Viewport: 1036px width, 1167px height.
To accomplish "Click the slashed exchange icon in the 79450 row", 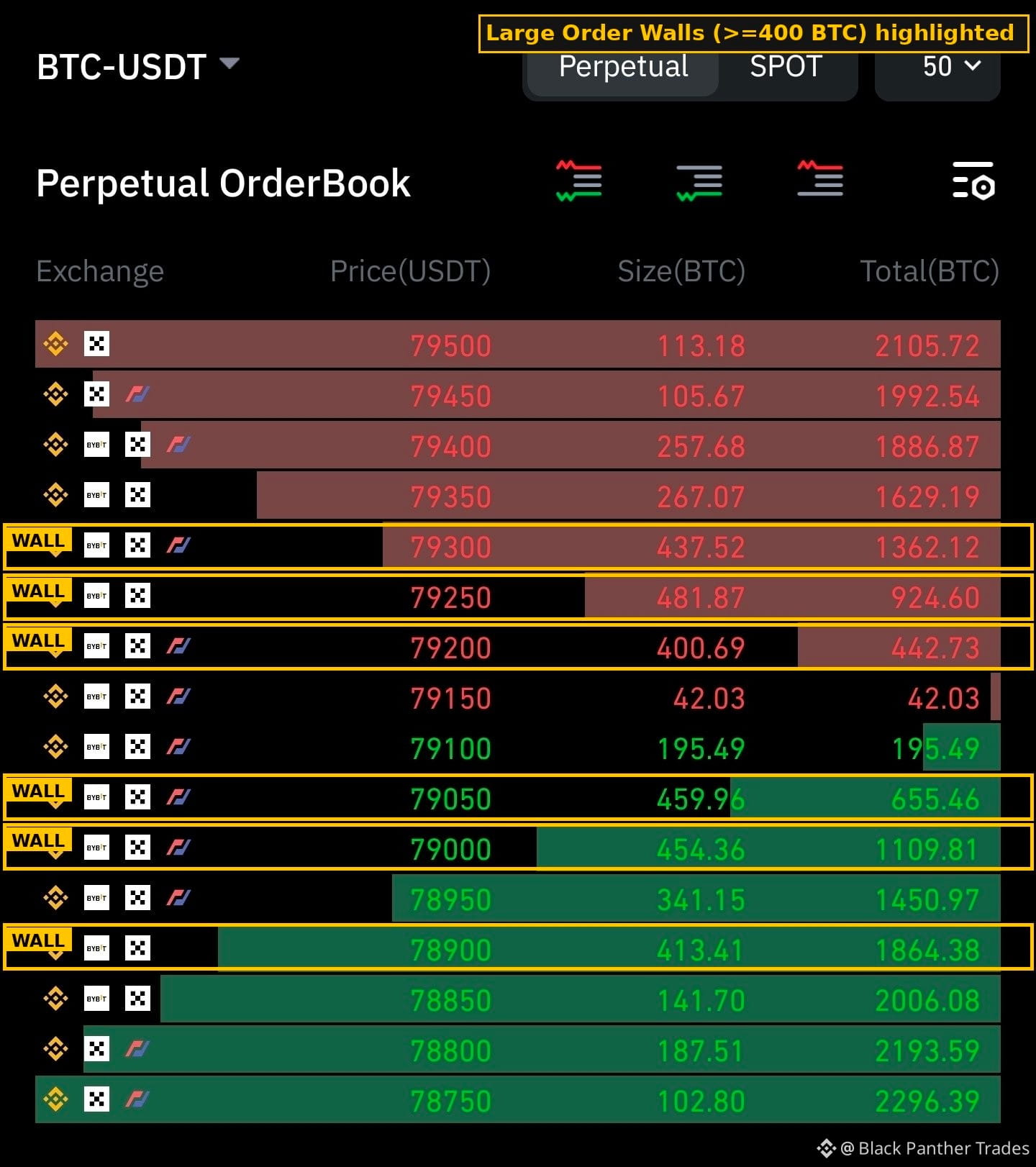I will pyautogui.click(x=137, y=394).
